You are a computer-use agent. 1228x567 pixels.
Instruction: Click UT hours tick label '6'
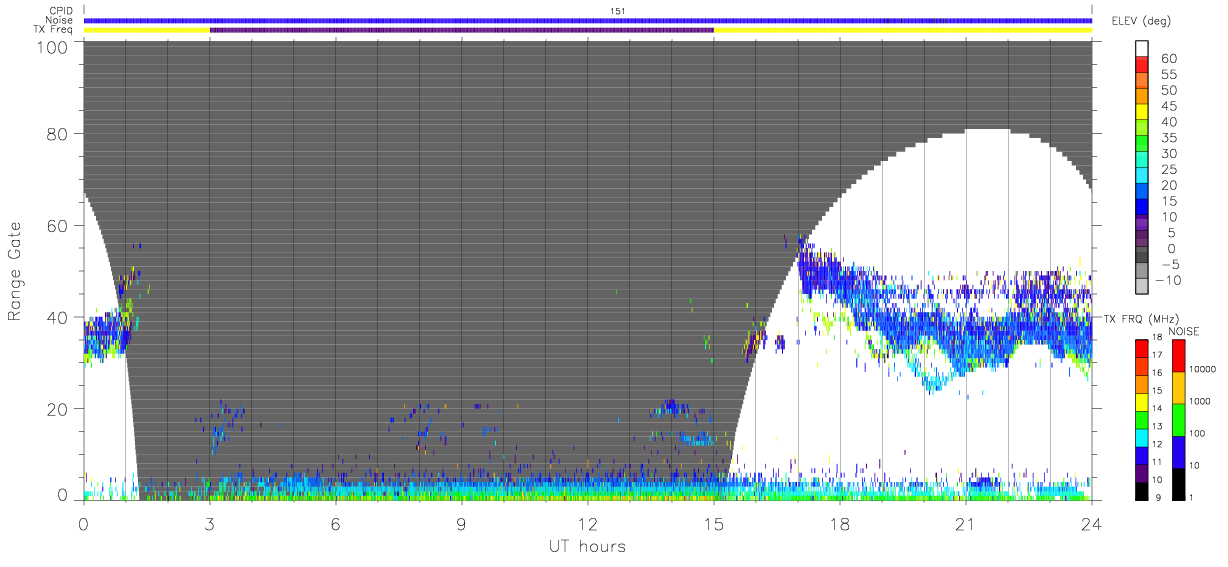click(336, 523)
